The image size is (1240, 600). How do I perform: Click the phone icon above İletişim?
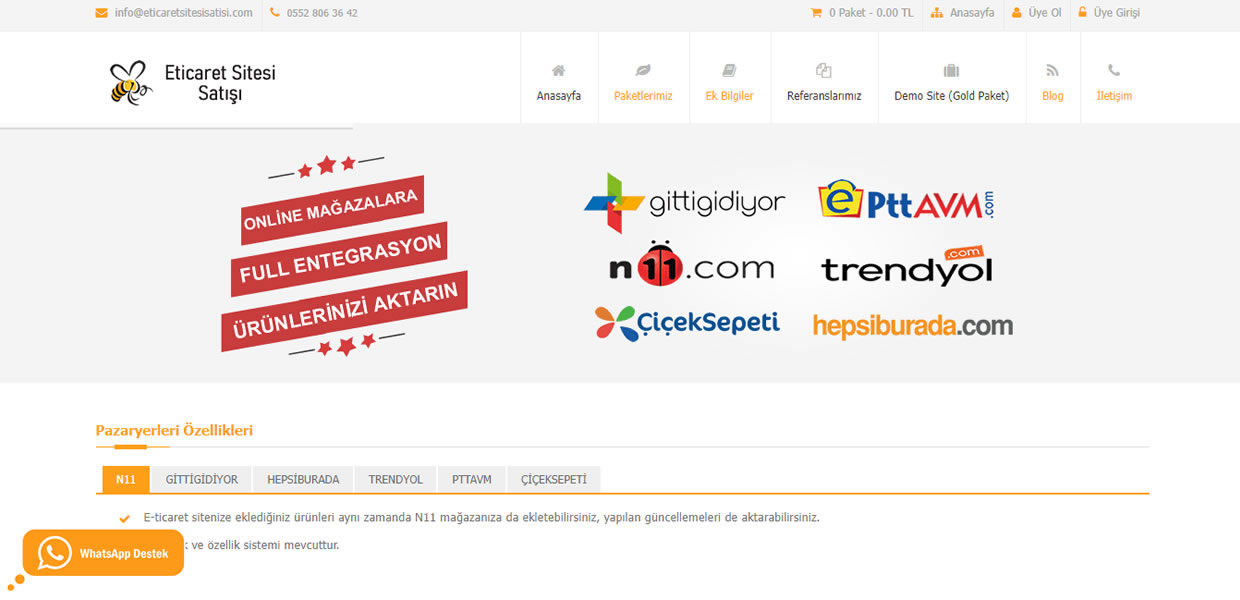tap(1114, 70)
